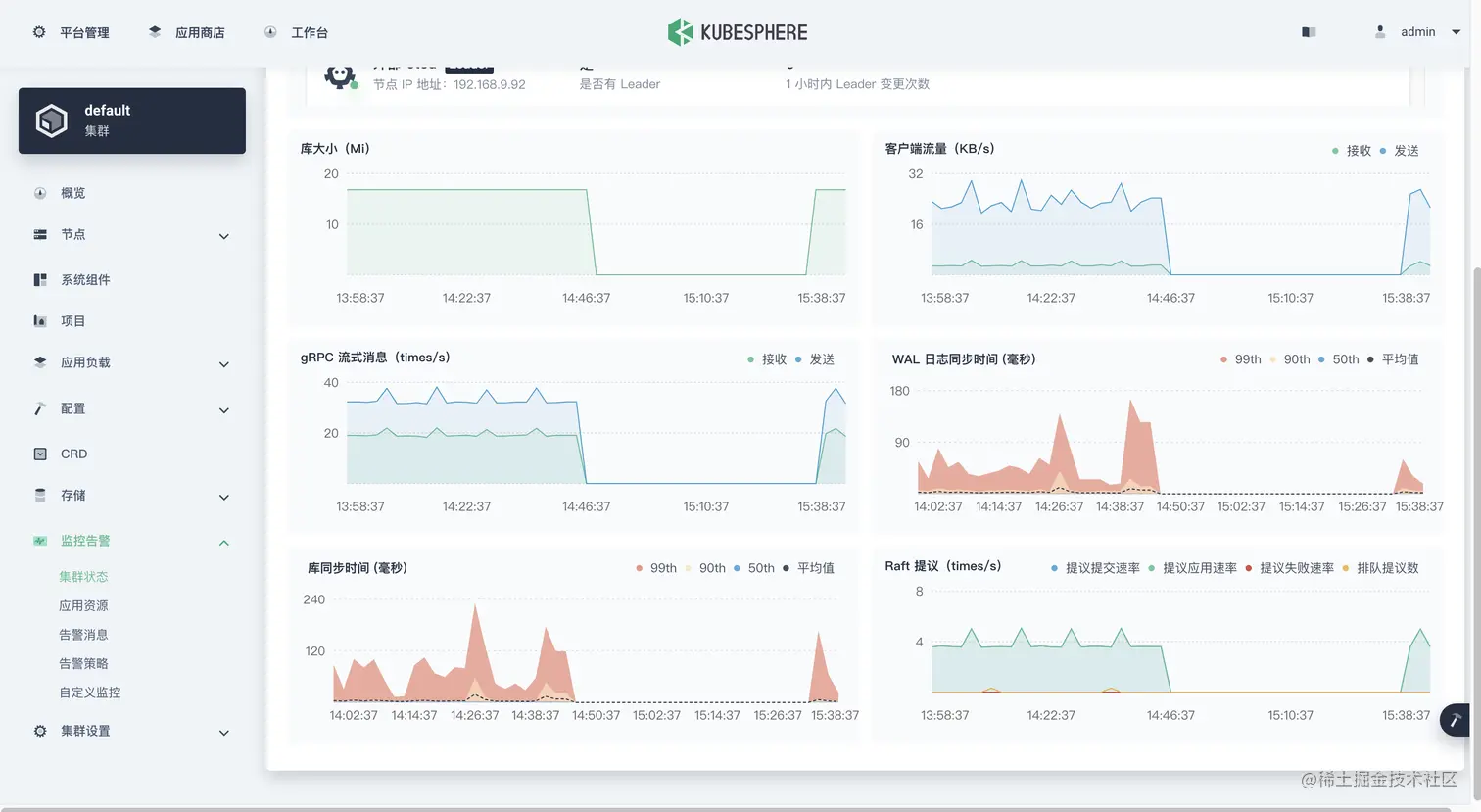The image size is (1481, 812).
Task: Click the KubeSphere logo
Action: coord(738,32)
